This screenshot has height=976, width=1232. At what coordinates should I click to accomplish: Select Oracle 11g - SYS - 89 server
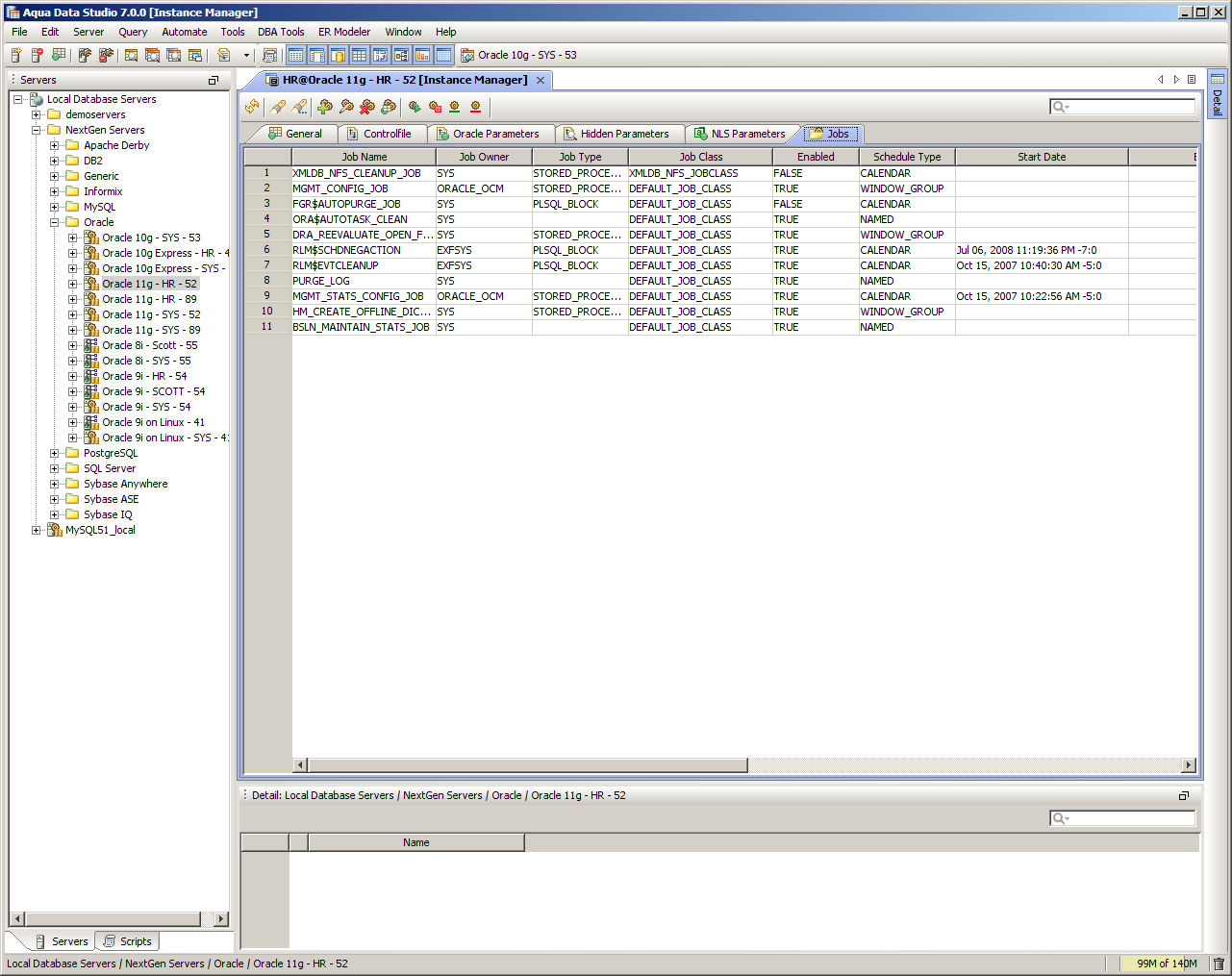[x=151, y=330]
